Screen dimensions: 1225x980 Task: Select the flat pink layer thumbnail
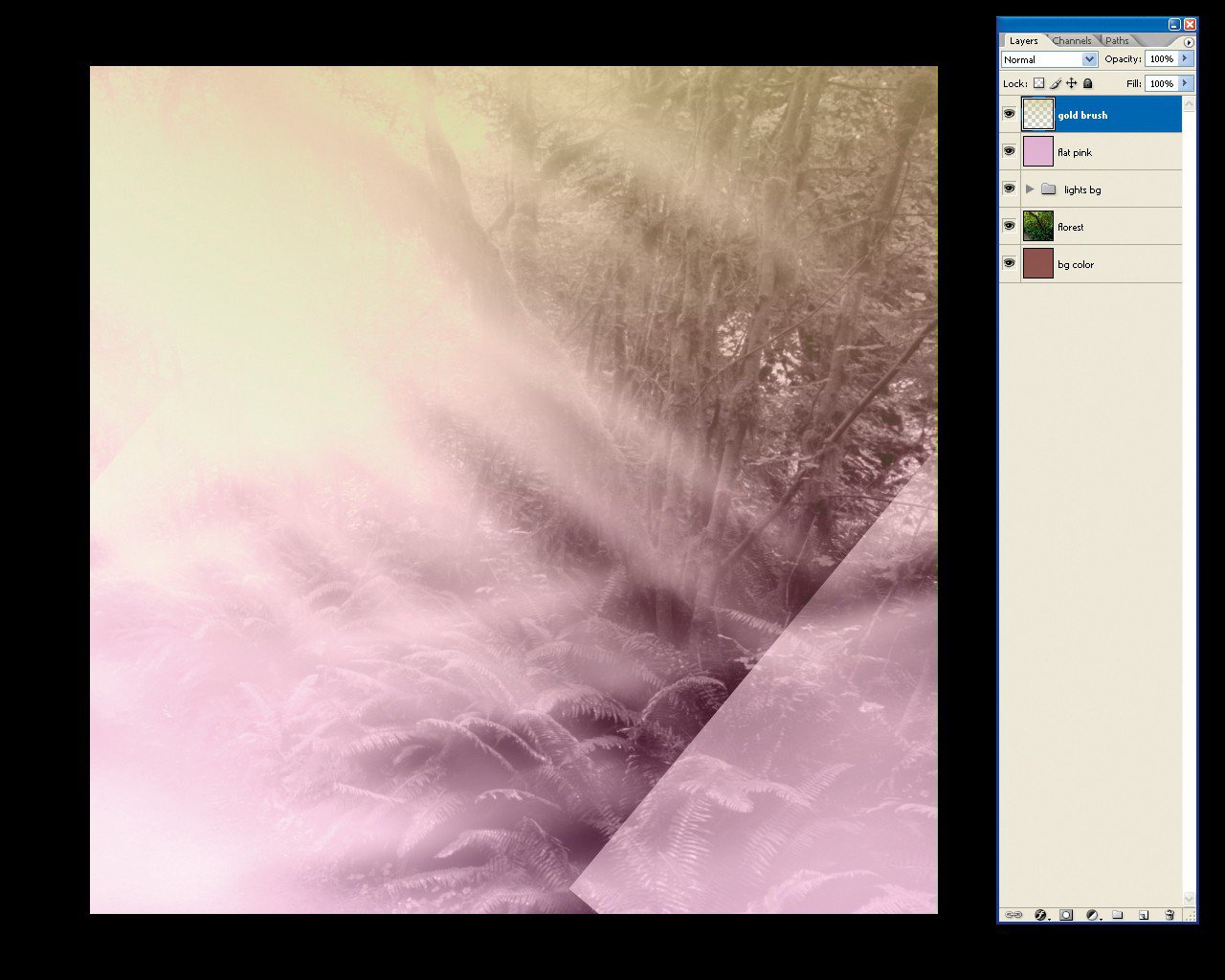pos(1038,151)
